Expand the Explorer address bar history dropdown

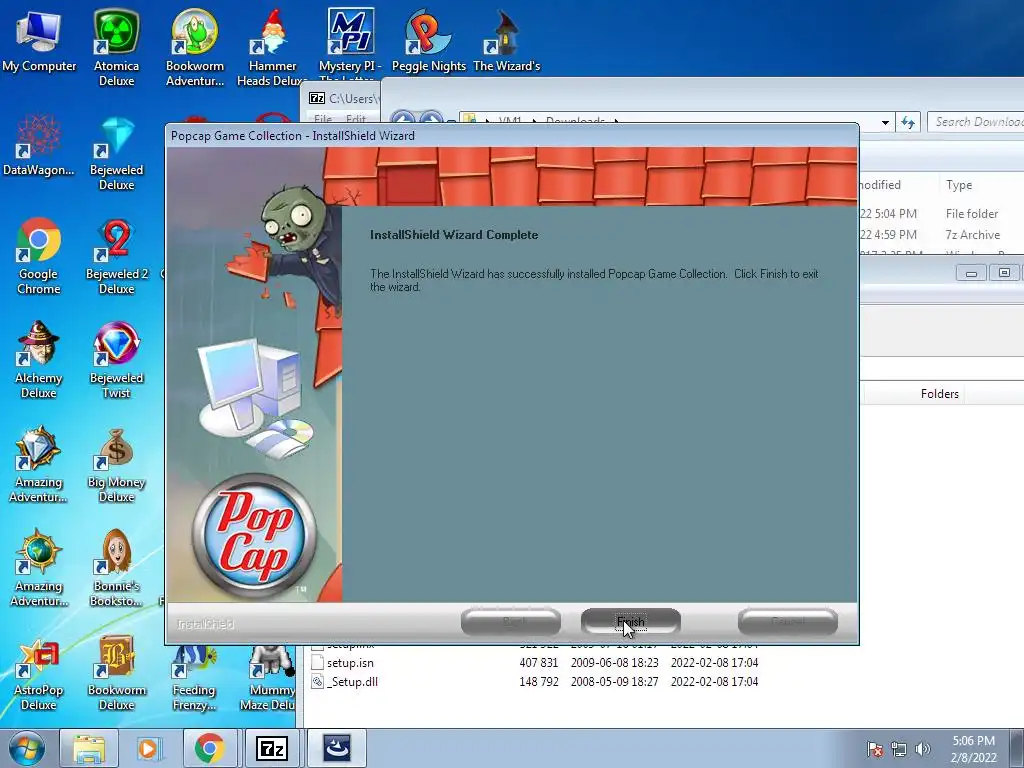tap(885, 122)
